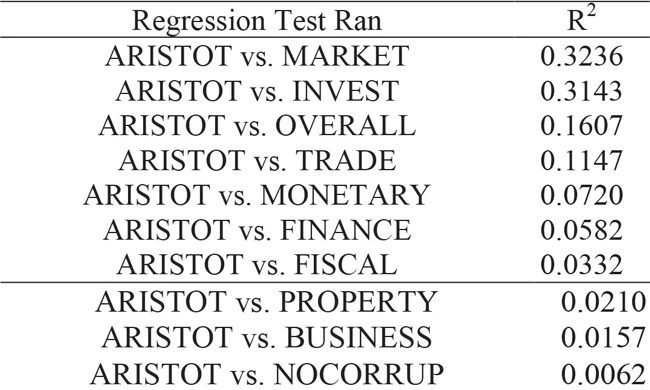
Task: Click the R² column header
Action: pos(582,18)
